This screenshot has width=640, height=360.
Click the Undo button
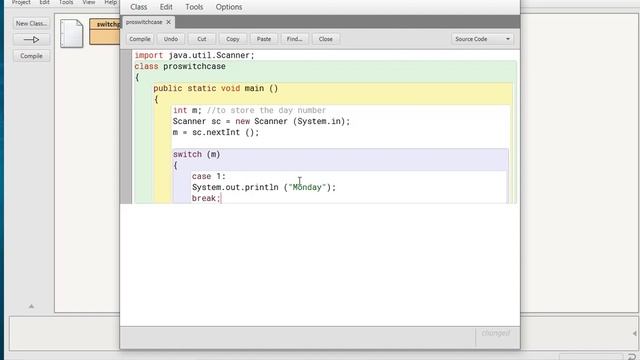click(171, 39)
